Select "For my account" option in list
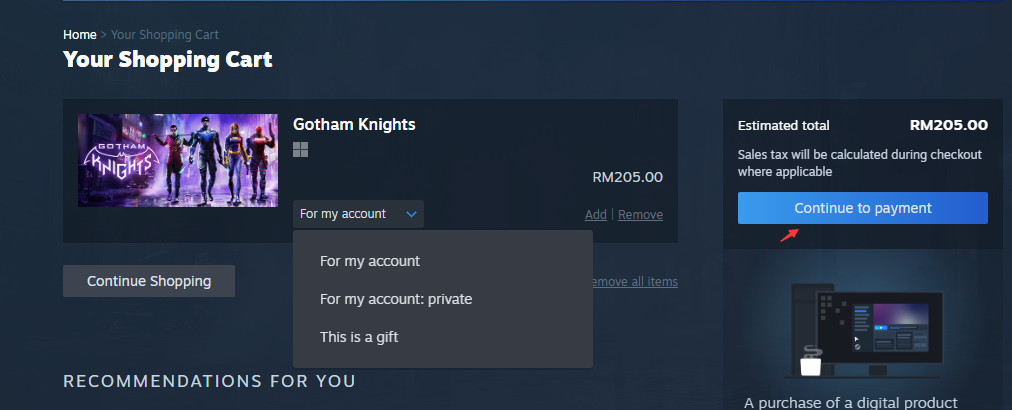The width and height of the screenshot is (1012, 410). pyautogui.click(x=370, y=261)
